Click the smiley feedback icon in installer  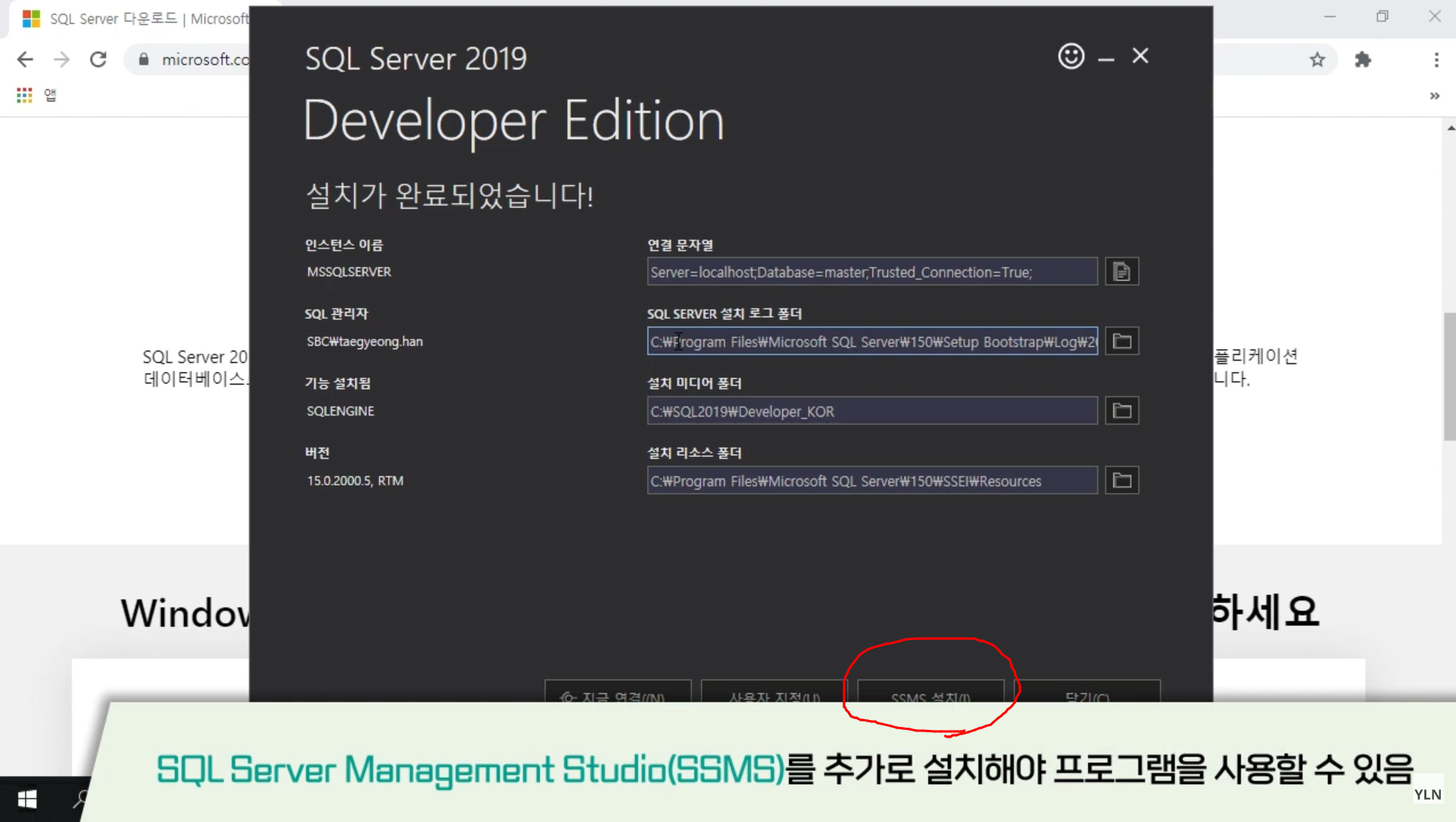(x=1071, y=56)
